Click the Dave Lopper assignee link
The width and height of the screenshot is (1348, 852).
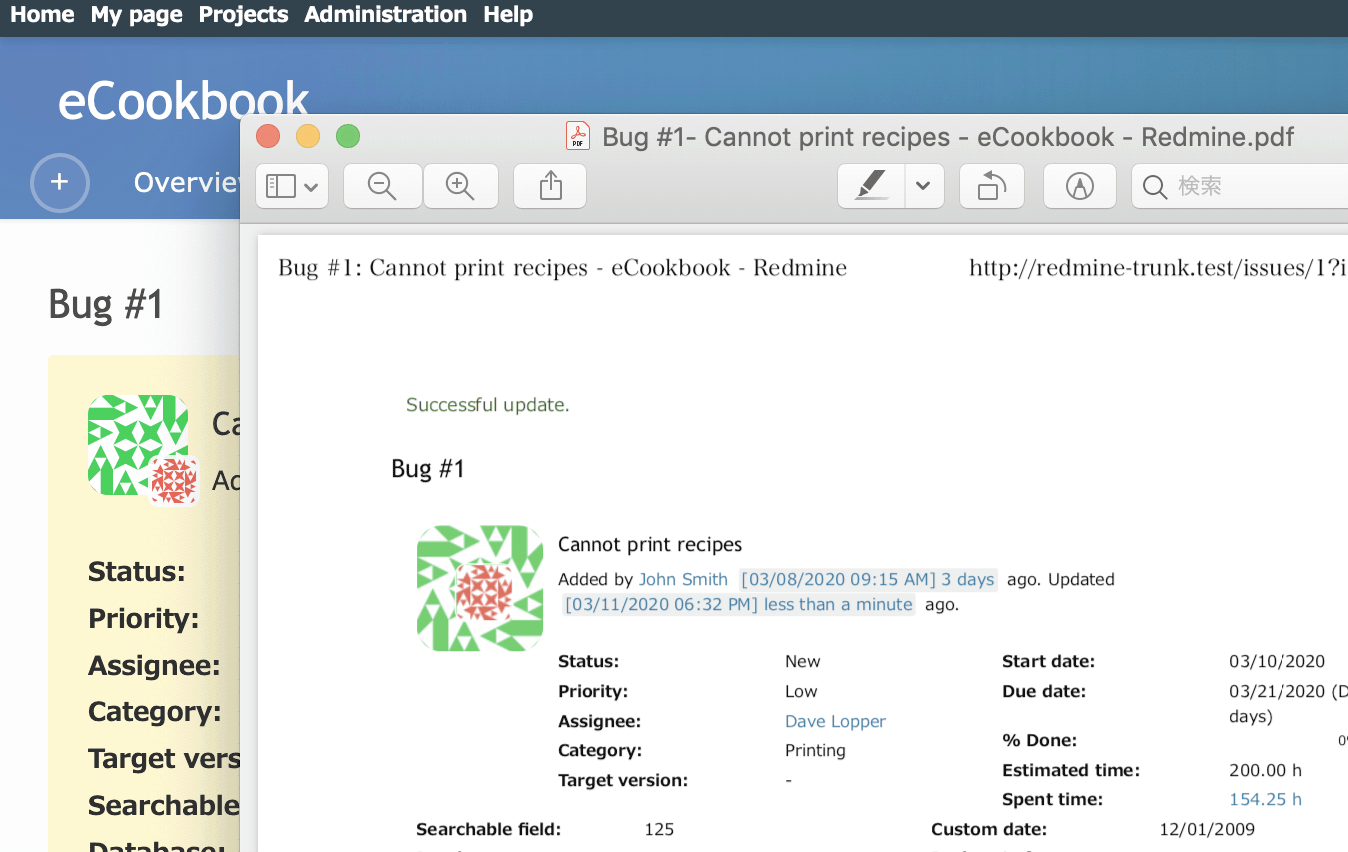point(835,721)
